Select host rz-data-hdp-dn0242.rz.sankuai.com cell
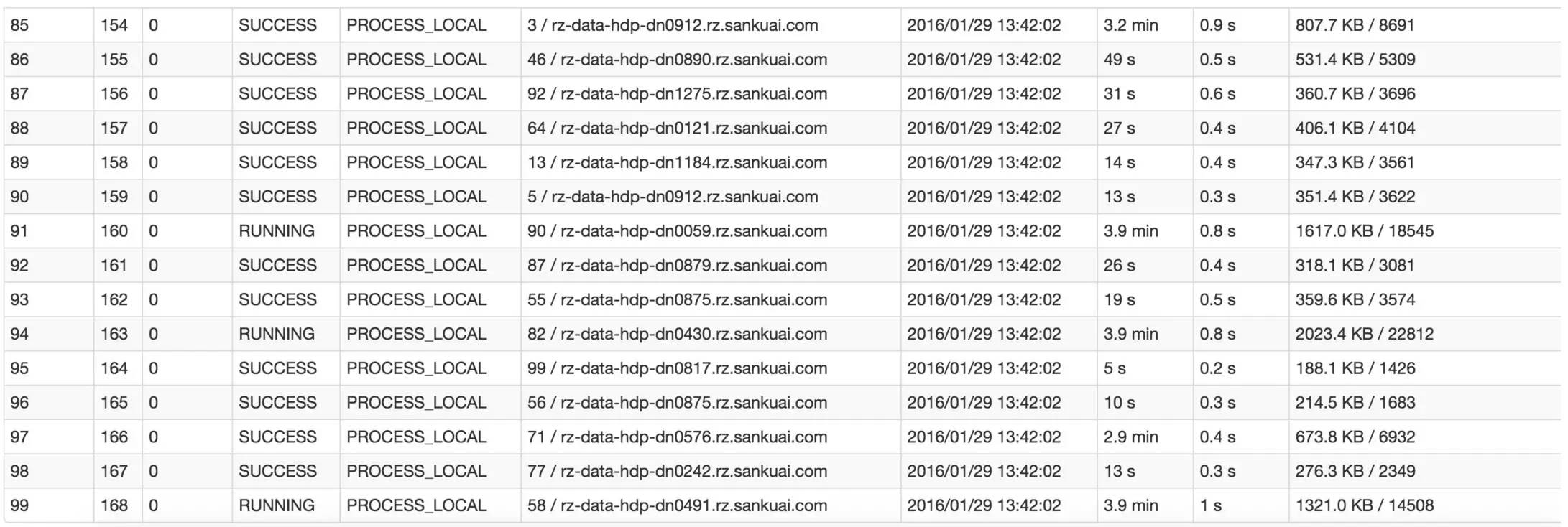 click(710, 471)
